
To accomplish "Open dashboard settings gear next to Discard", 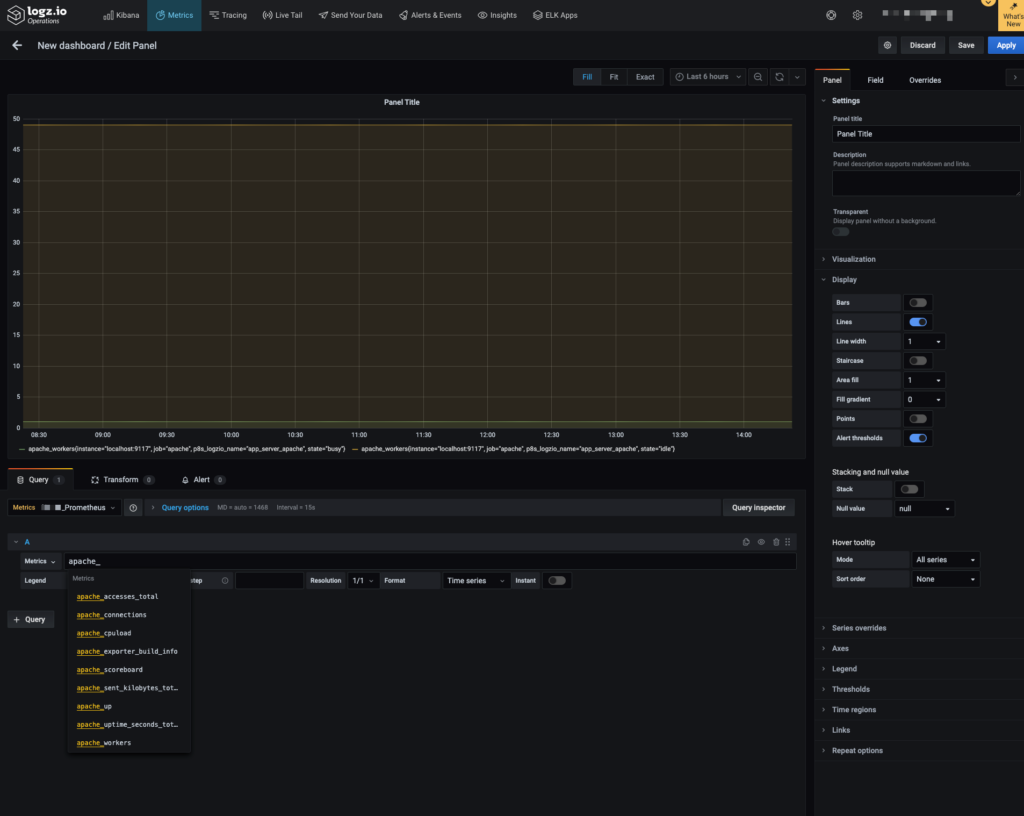I will click(887, 45).
